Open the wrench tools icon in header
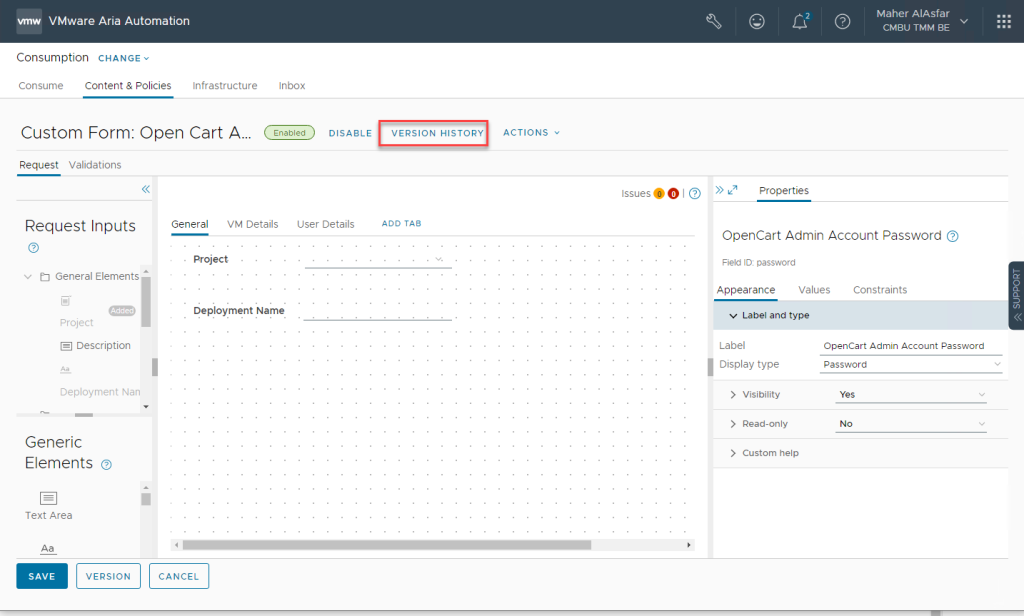The height and width of the screenshot is (616, 1024). point(714,21)
